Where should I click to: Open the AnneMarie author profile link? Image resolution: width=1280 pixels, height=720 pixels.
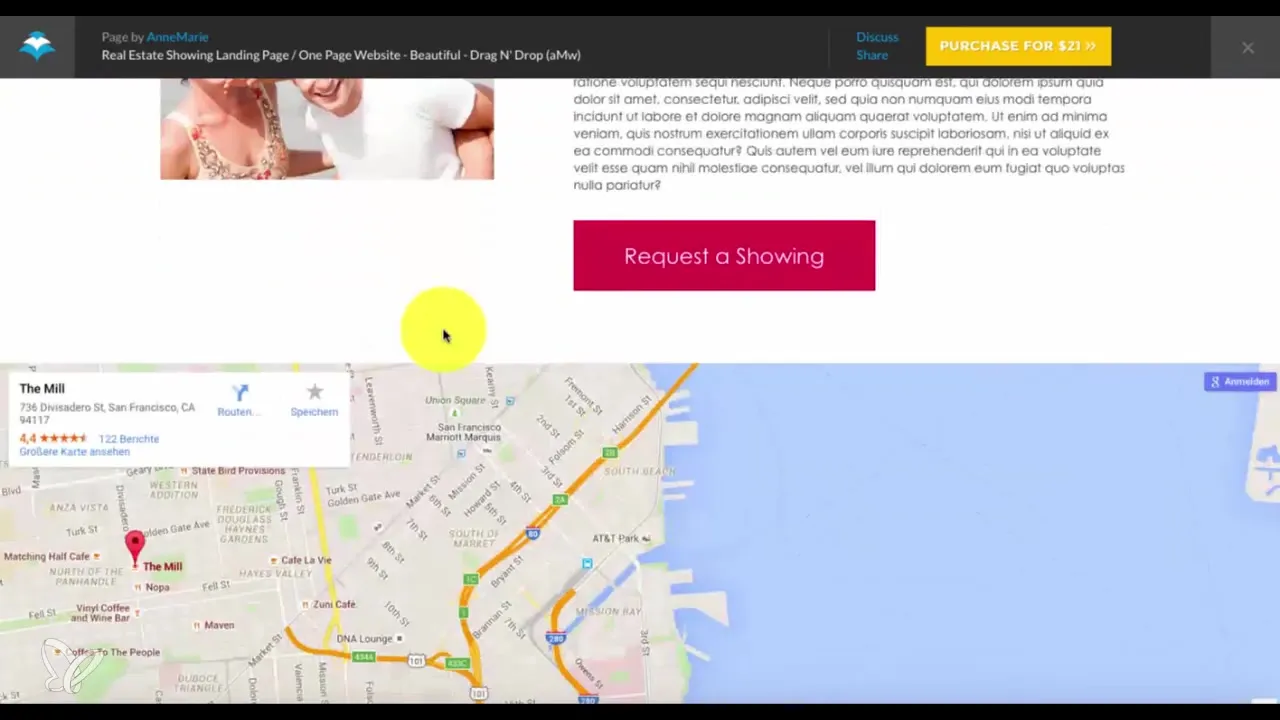pos(177,37)
